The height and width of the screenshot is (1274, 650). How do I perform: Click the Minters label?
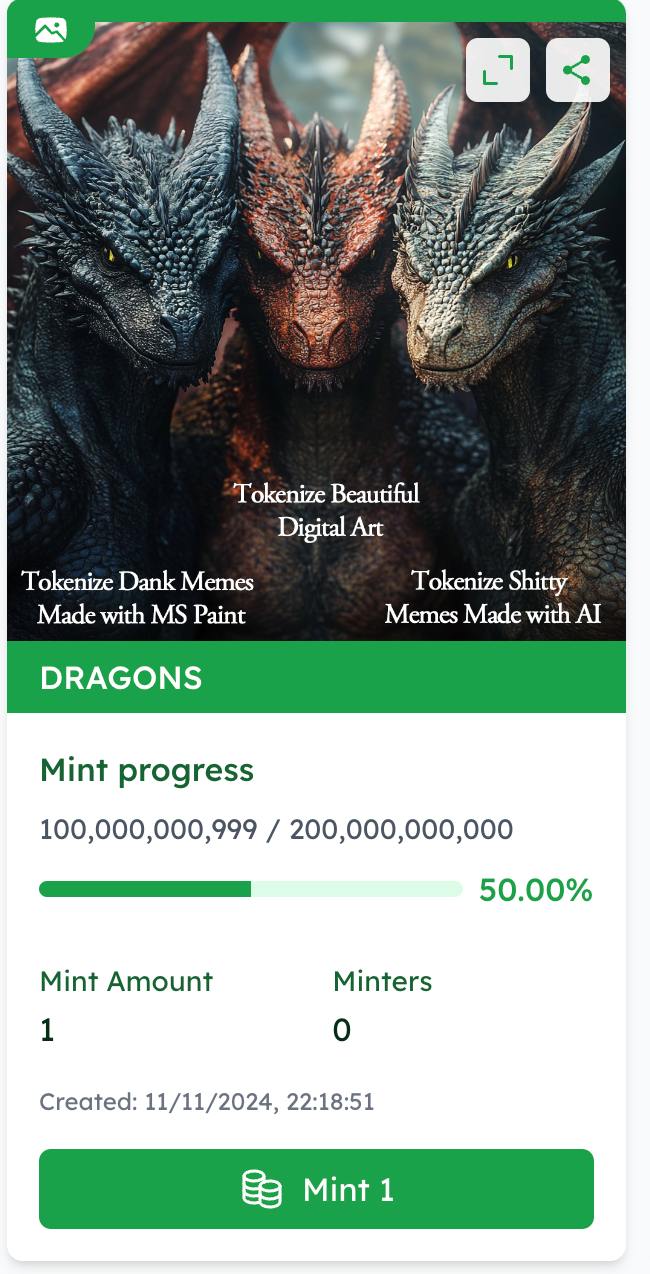(x=382, y=981)
